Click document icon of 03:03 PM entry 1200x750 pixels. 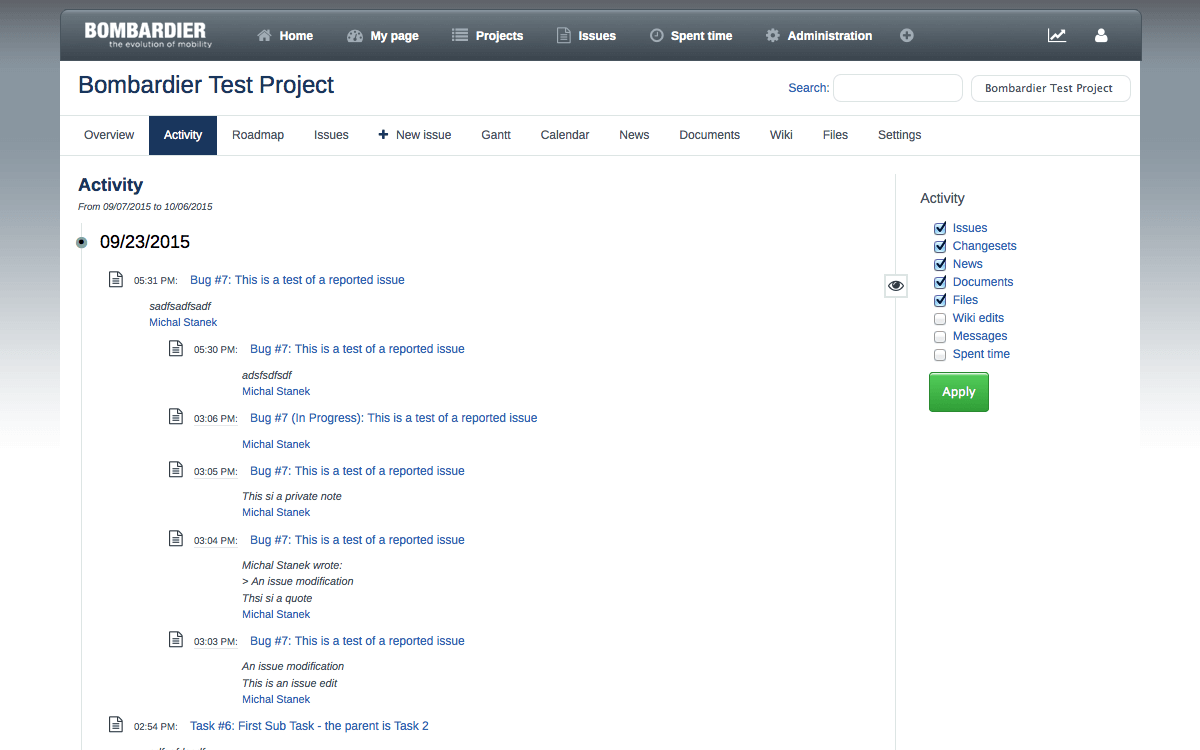(x=176, y=640)
